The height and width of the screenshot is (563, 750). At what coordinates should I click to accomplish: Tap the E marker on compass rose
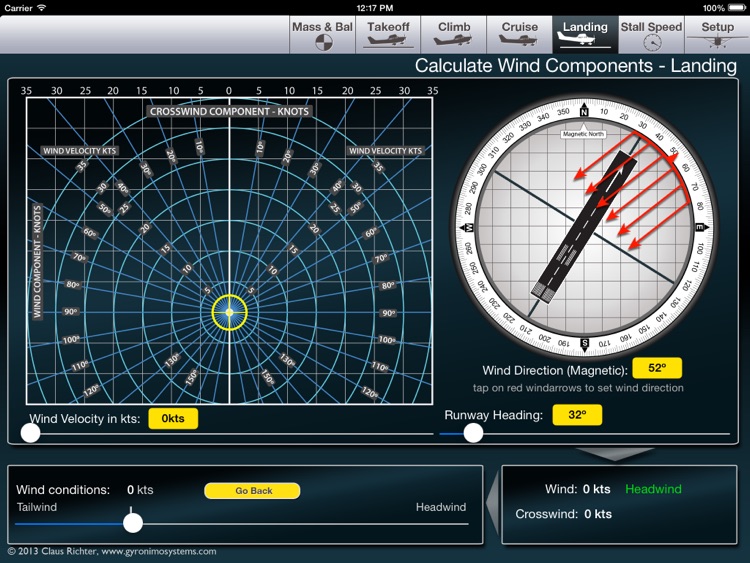(700, 227)
